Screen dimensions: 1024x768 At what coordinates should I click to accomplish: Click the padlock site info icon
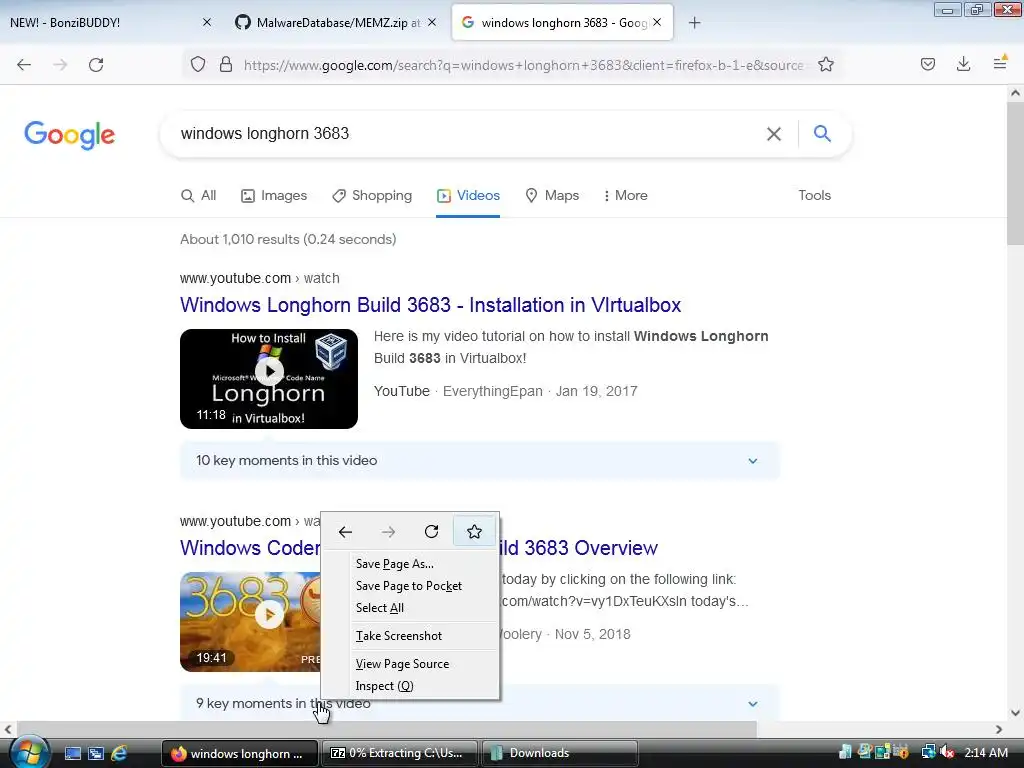click(226, 64)
